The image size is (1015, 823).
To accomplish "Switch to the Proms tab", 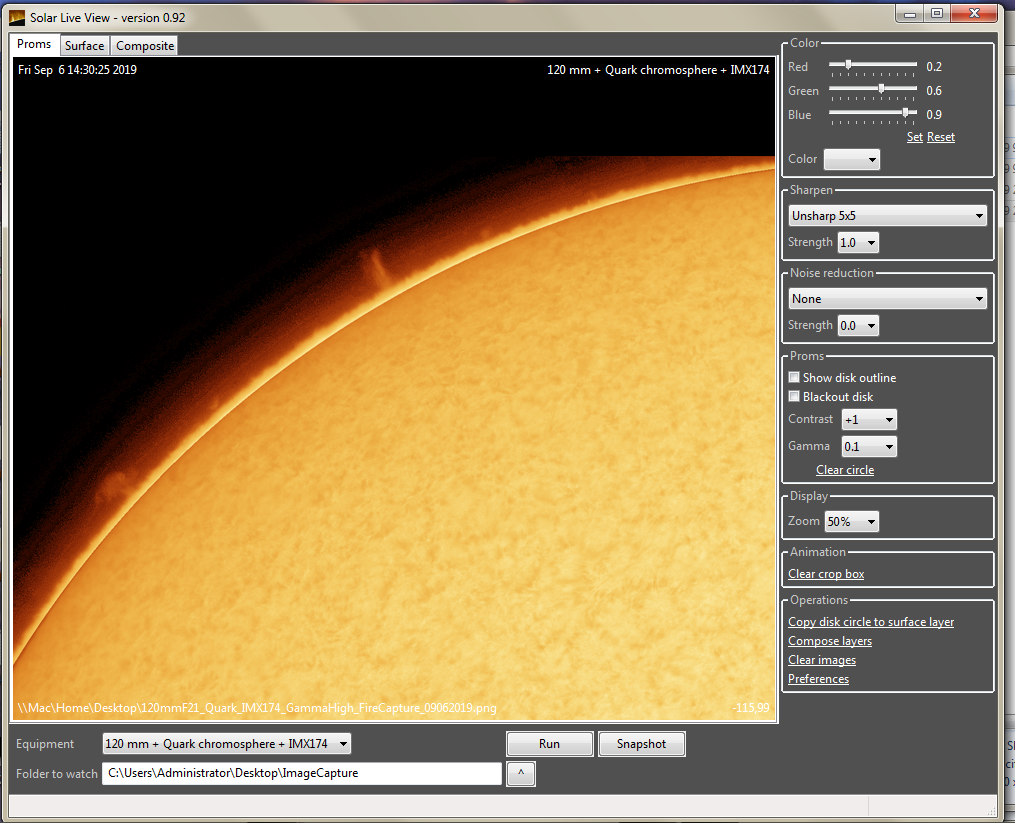I will (34, 44).
